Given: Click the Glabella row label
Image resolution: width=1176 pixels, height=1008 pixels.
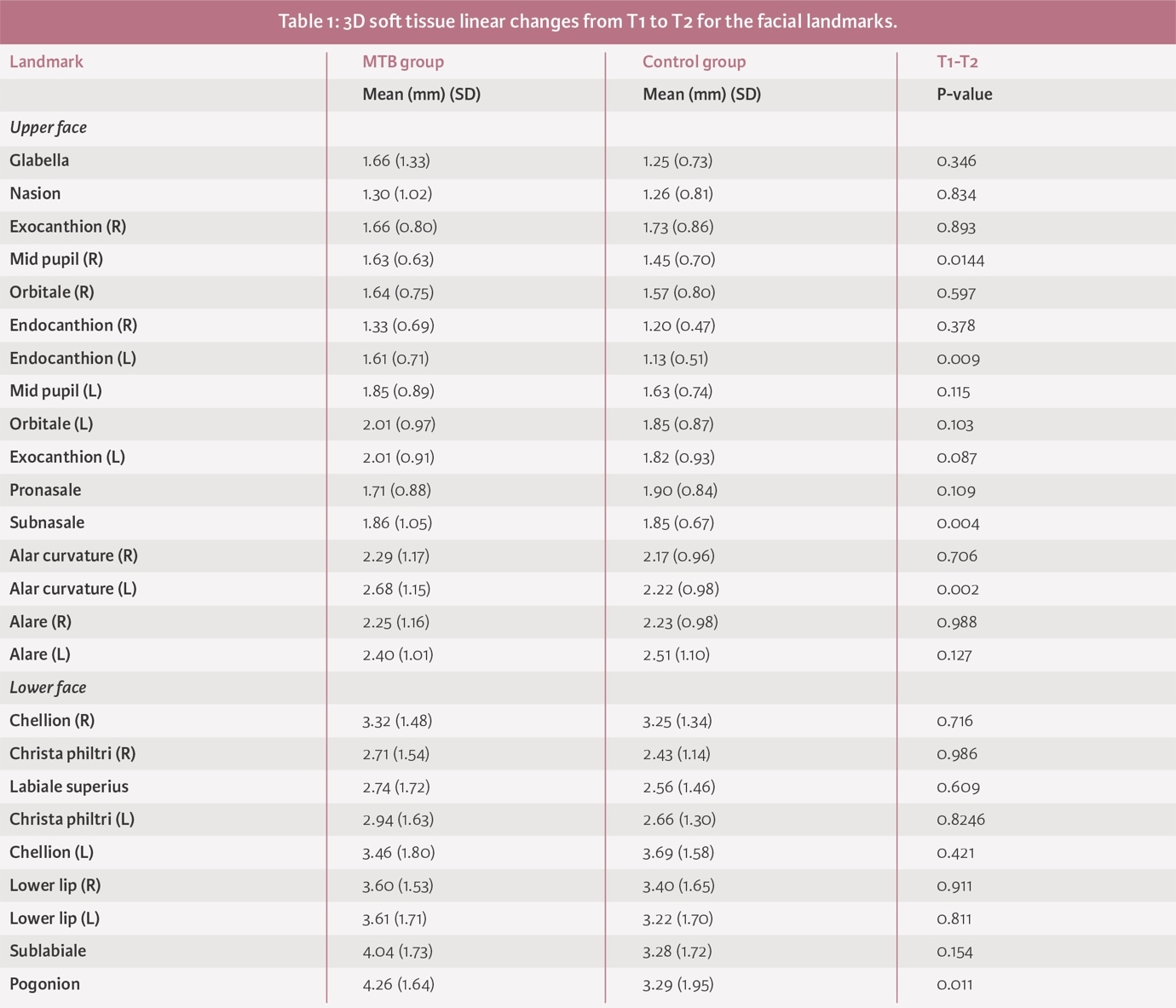Looking at the screenshot, I should (39, 160).
